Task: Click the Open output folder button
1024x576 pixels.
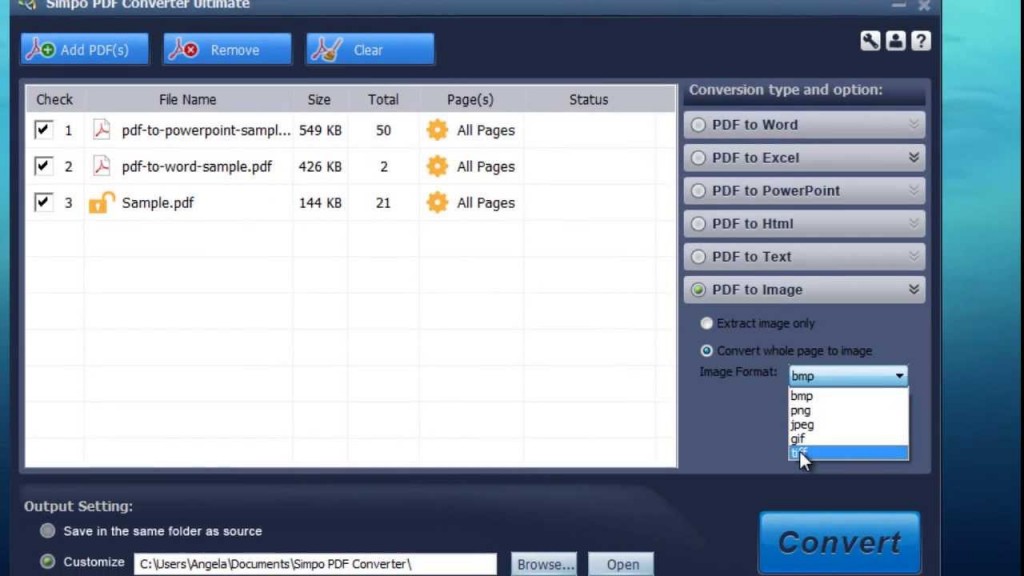Action: click(x=622, y=564)
